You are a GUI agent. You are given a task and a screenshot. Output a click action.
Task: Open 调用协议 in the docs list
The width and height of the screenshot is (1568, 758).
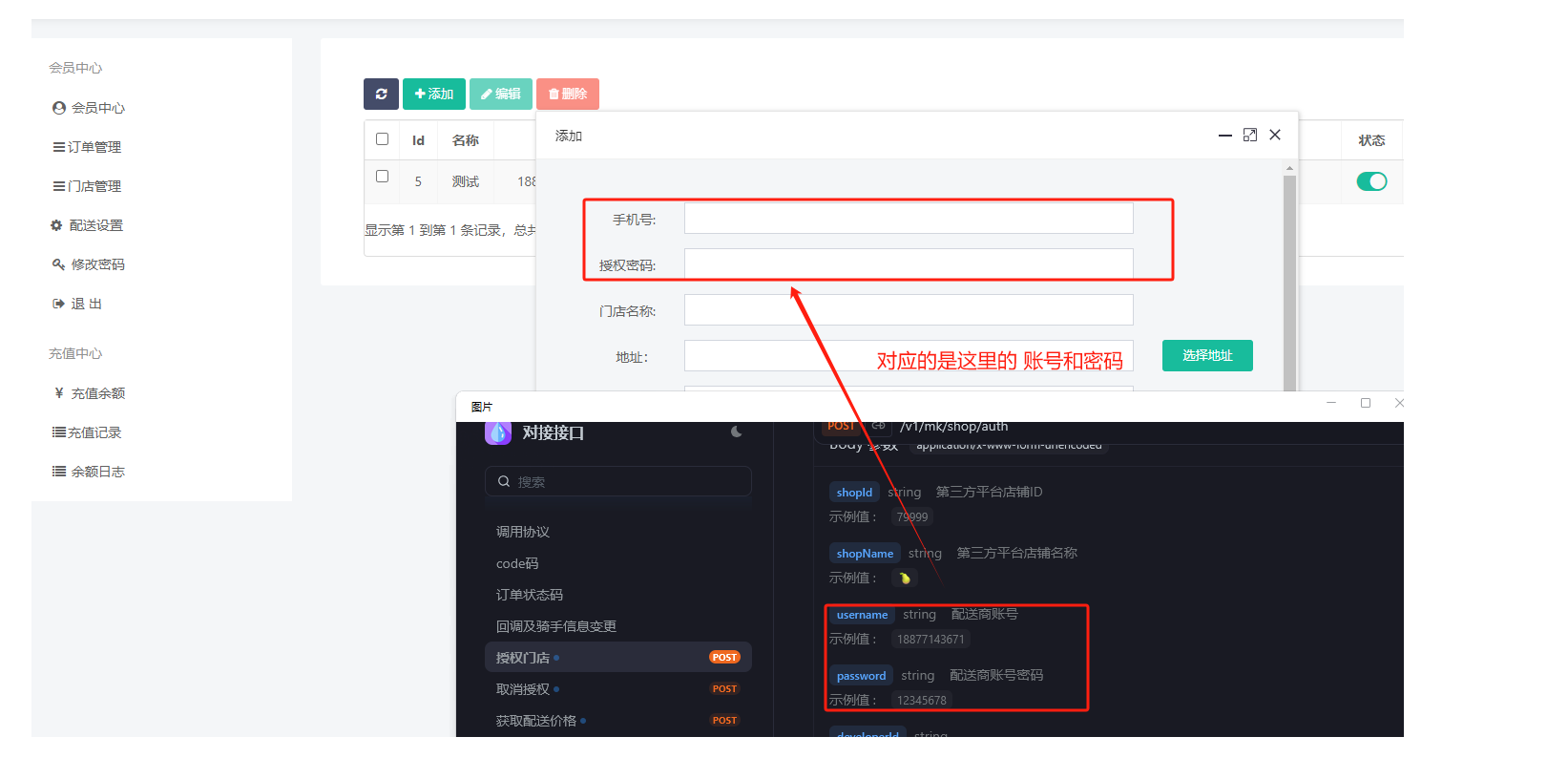[x=523, y=532]
